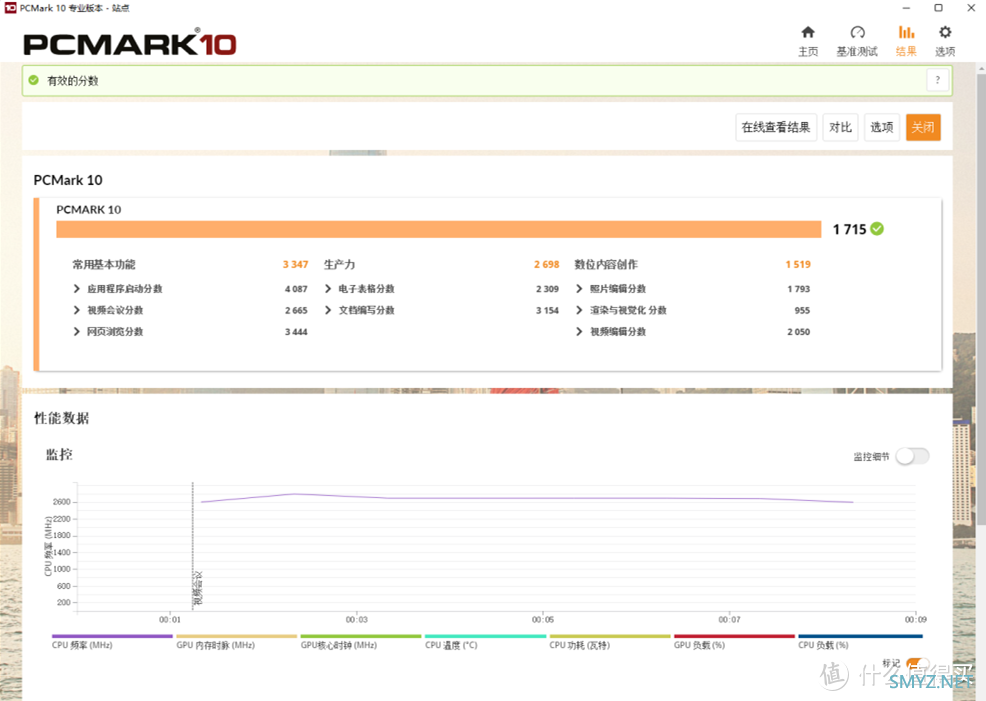Viewport: 986px width, 701px height.
Task: Select the 结果 bar-chart icon
Action: (x=906, y=33)
